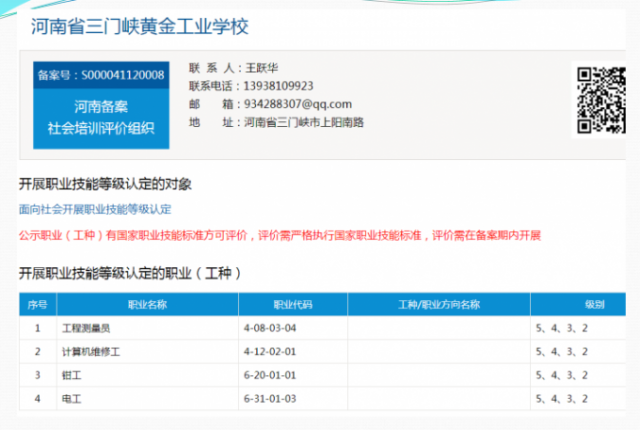Click heading 开展职业技能等级认定的职业（工种）

tap(130, 273)
